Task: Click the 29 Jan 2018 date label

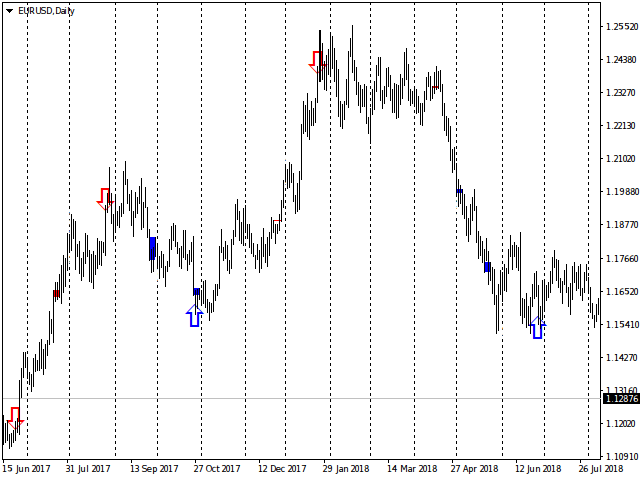Action: tap(346, 469)
